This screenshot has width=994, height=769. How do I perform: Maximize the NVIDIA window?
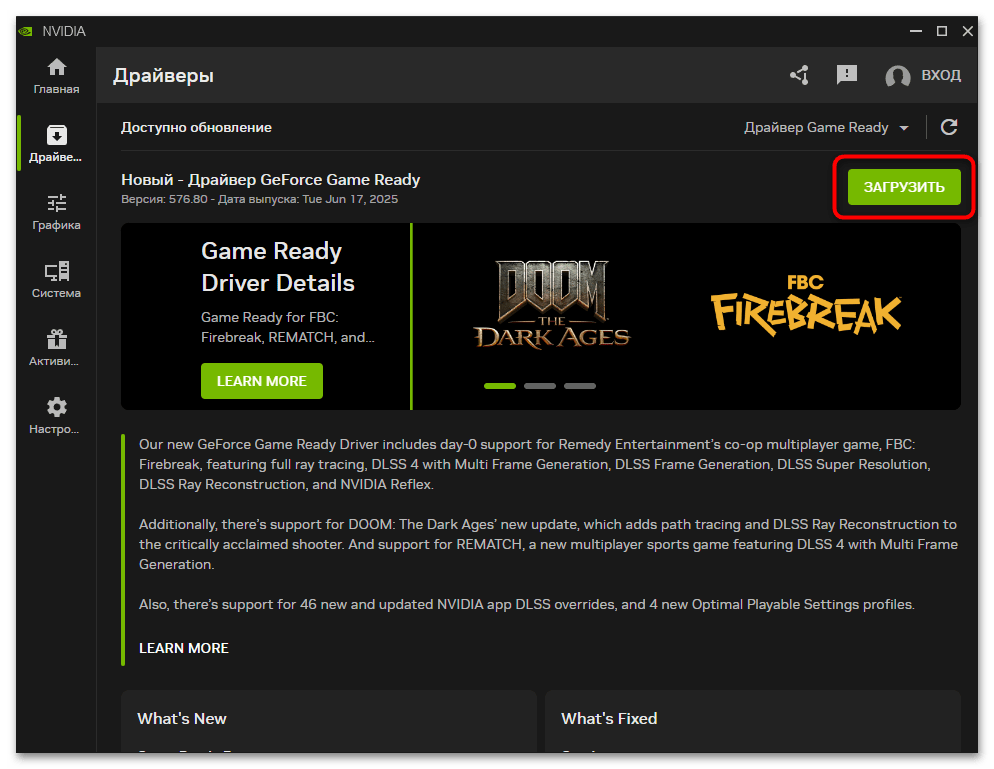tap(942, 31)
